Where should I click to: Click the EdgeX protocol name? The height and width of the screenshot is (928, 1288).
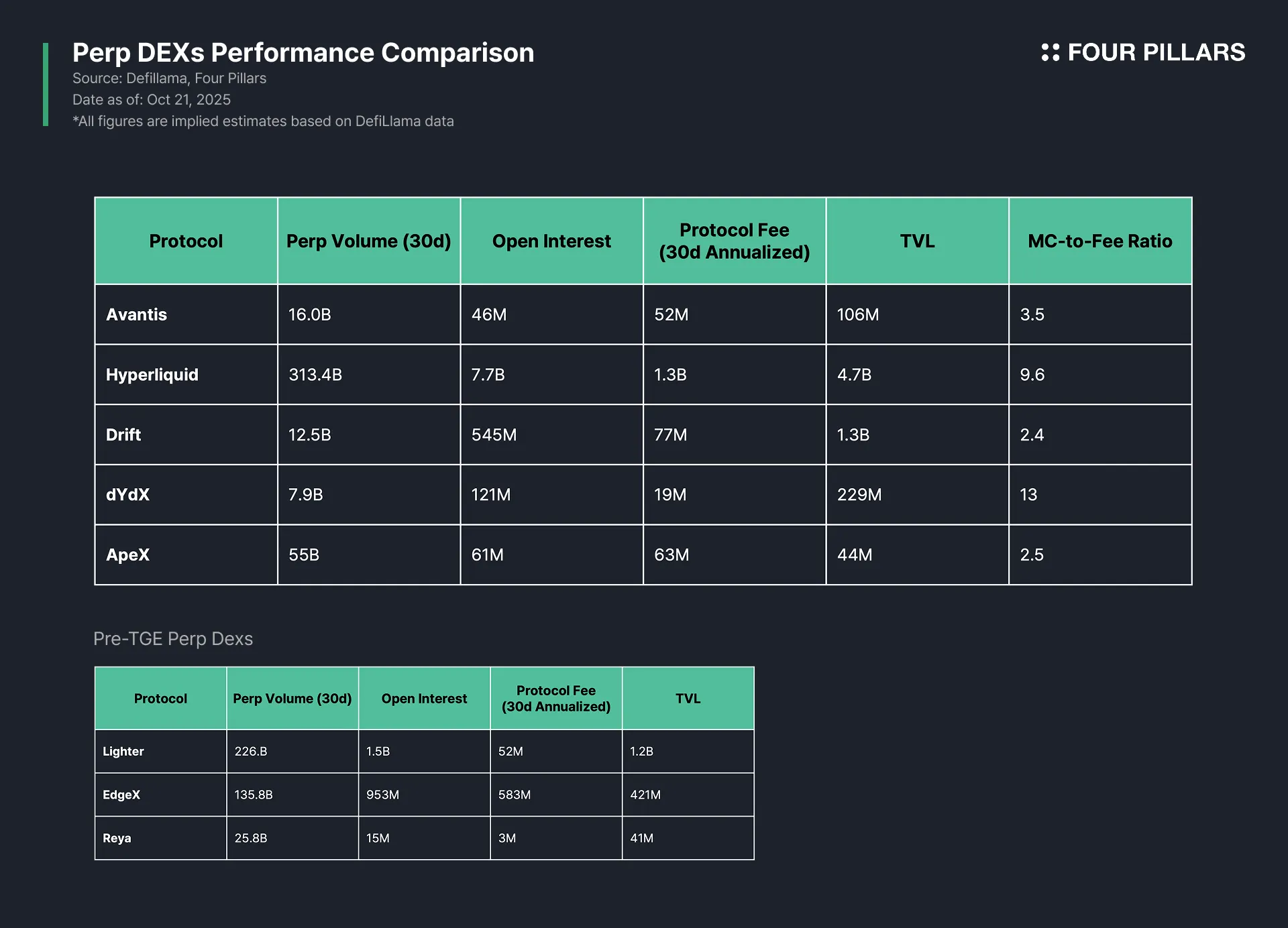pos(121,795)
